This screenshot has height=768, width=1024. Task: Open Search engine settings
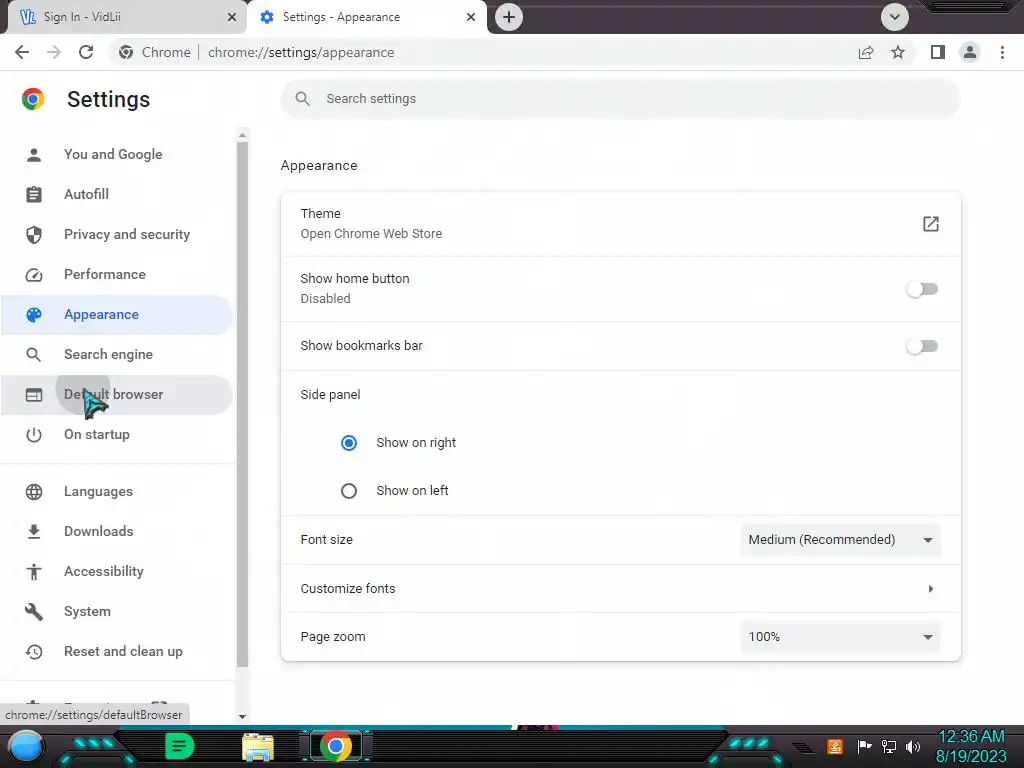pos(117,355)
